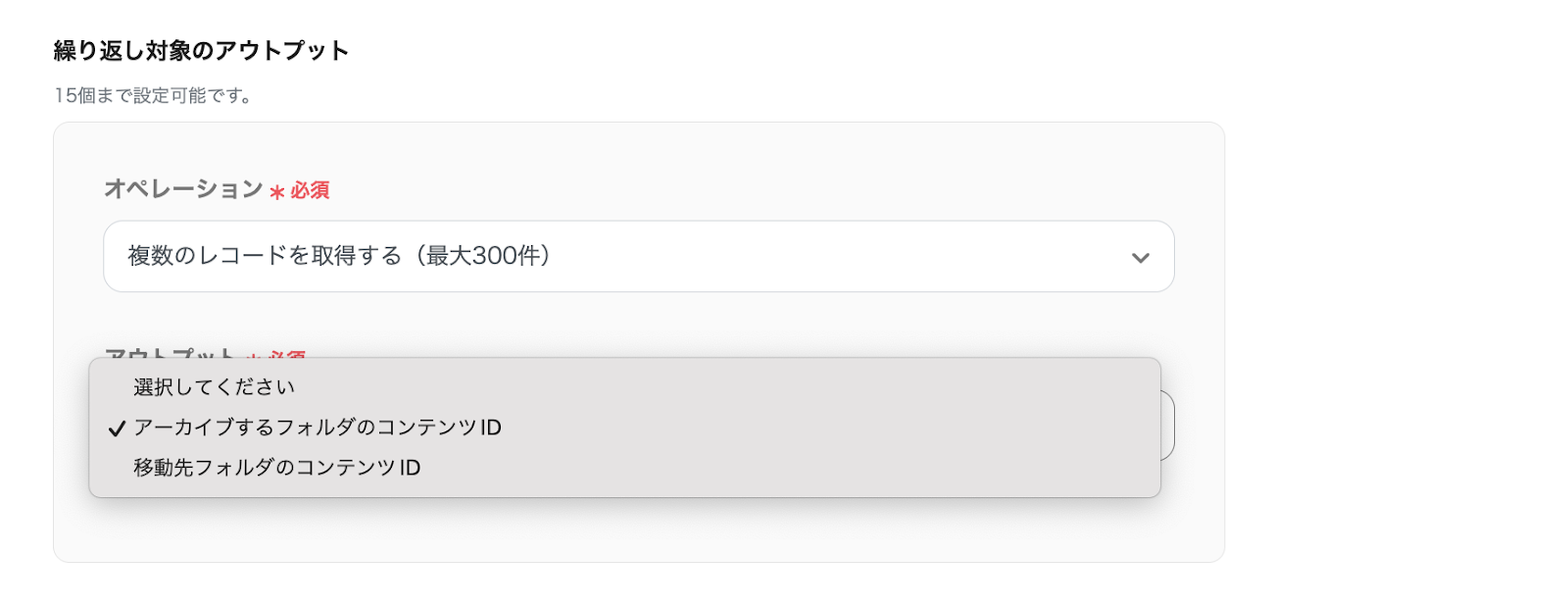Click the 繰り返し対象のアウトプット heading
This screenshot has height=605, width=1568.
pyautogui.click(x=201, y=51)
